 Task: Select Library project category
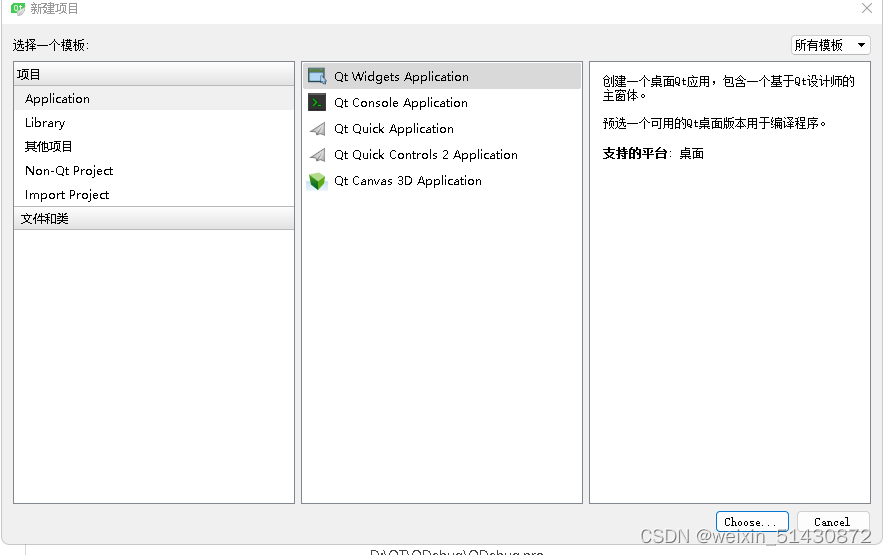pyautogui.click(x=154, y=123)
